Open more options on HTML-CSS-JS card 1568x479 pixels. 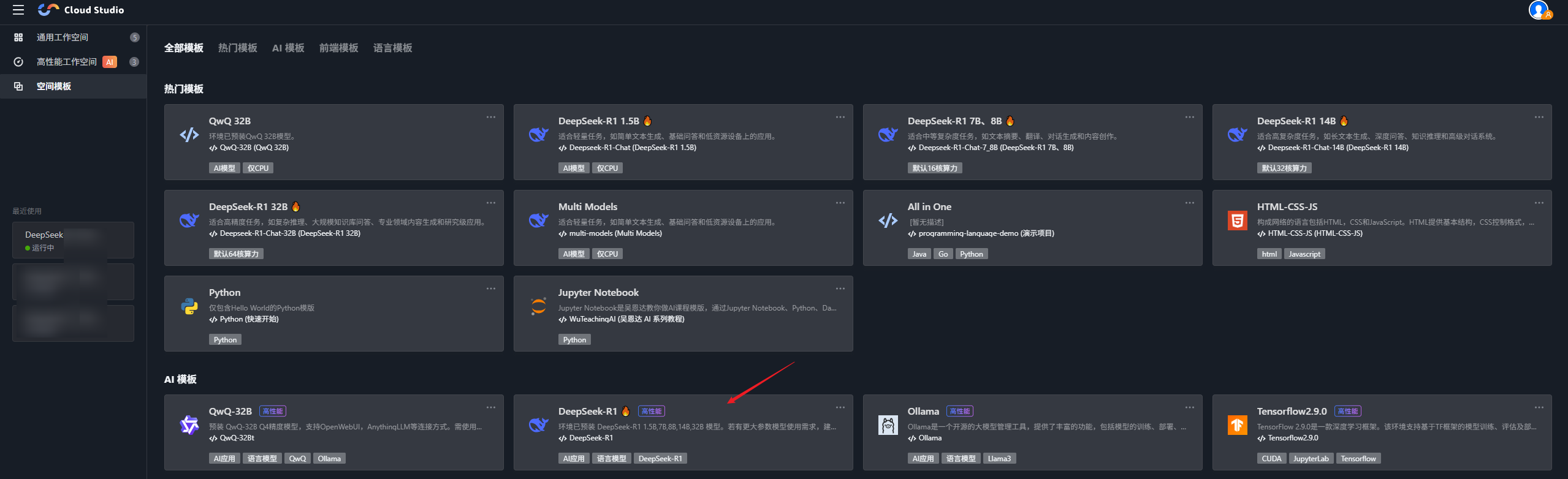[x=1539, y=203]
